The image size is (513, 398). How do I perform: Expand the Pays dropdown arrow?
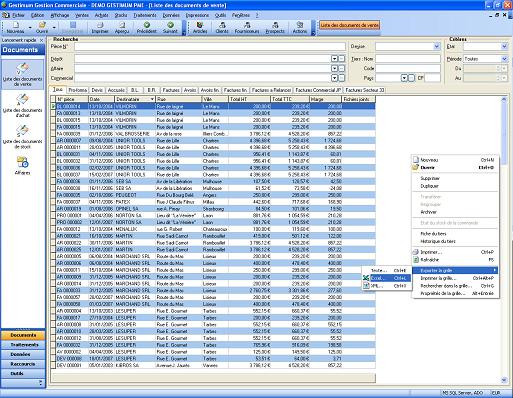(x=404, y=78)
